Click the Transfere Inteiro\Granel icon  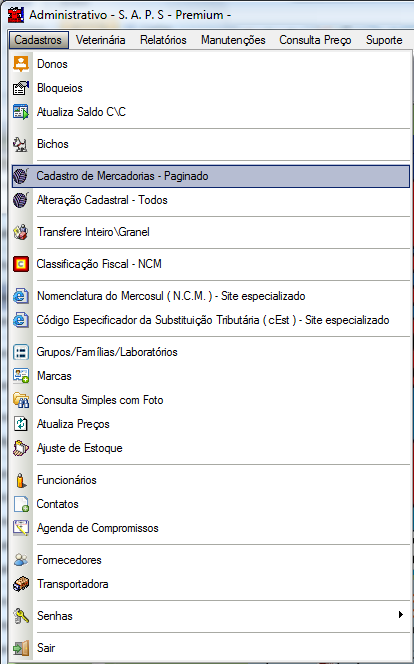(21, 232)
